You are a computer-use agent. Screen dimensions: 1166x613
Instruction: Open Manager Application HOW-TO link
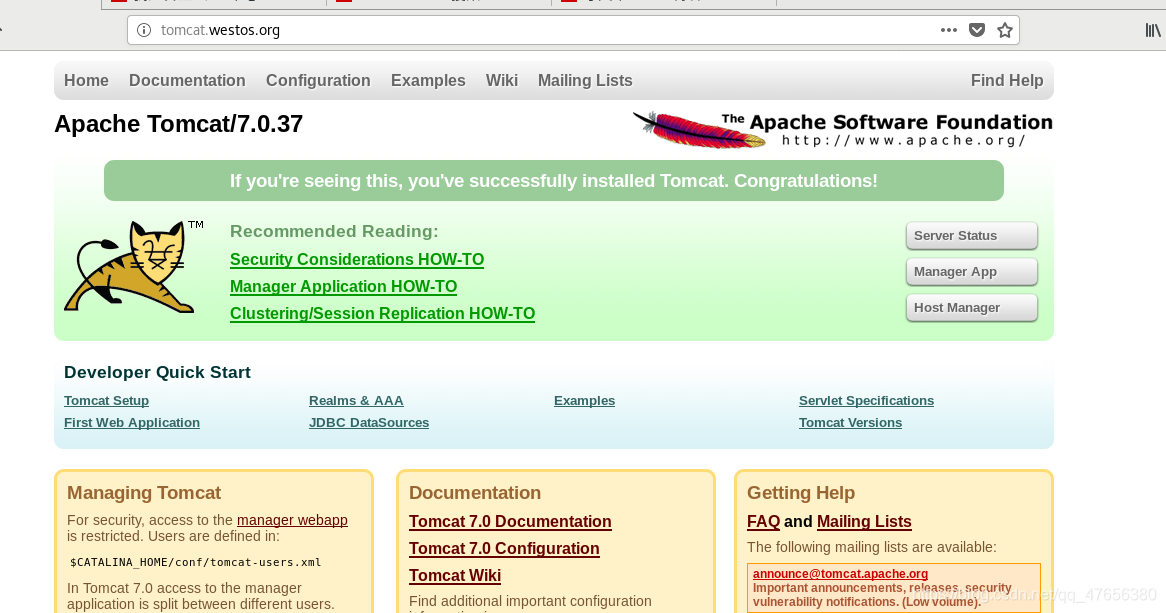pyautogui.click(x=344, y=286)
